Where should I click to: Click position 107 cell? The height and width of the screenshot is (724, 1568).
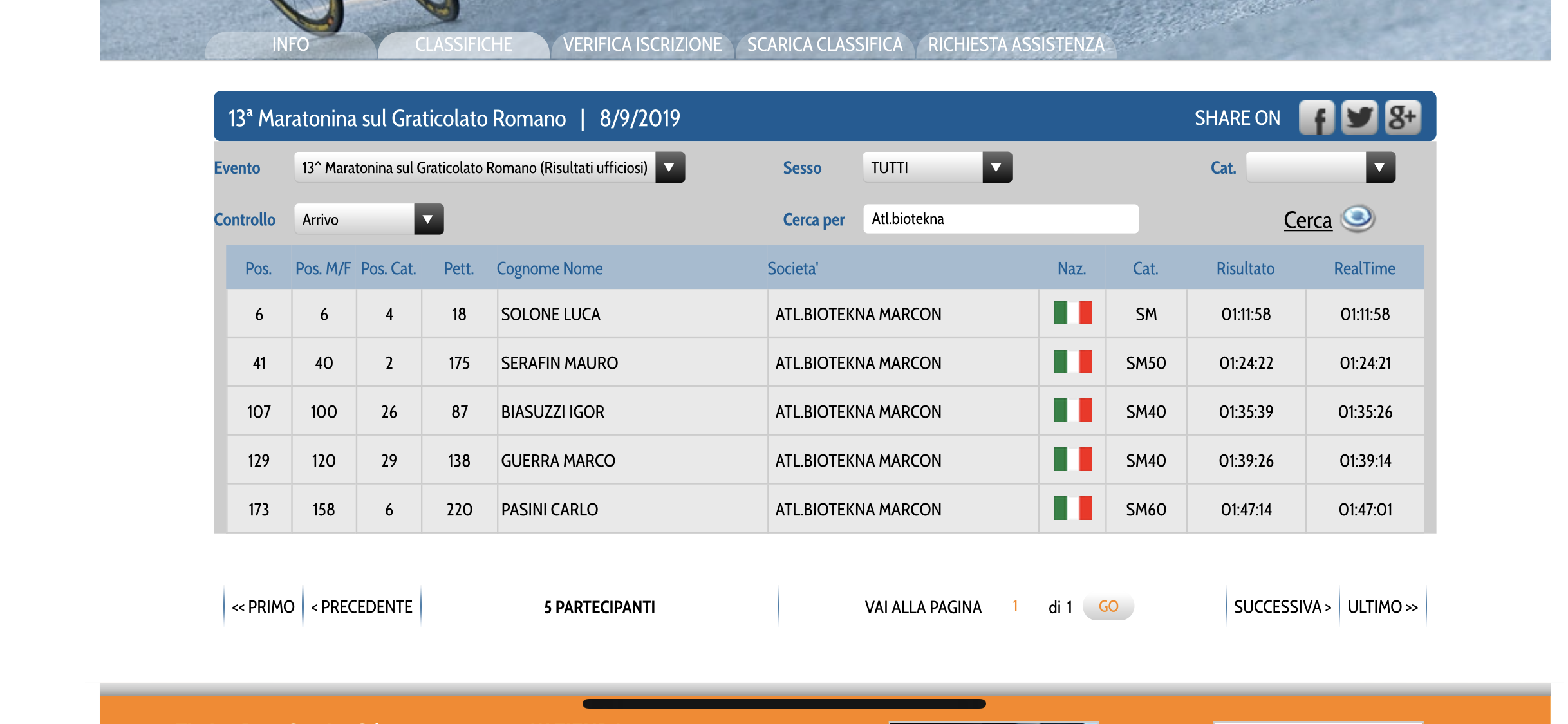(x=259, y=412)
